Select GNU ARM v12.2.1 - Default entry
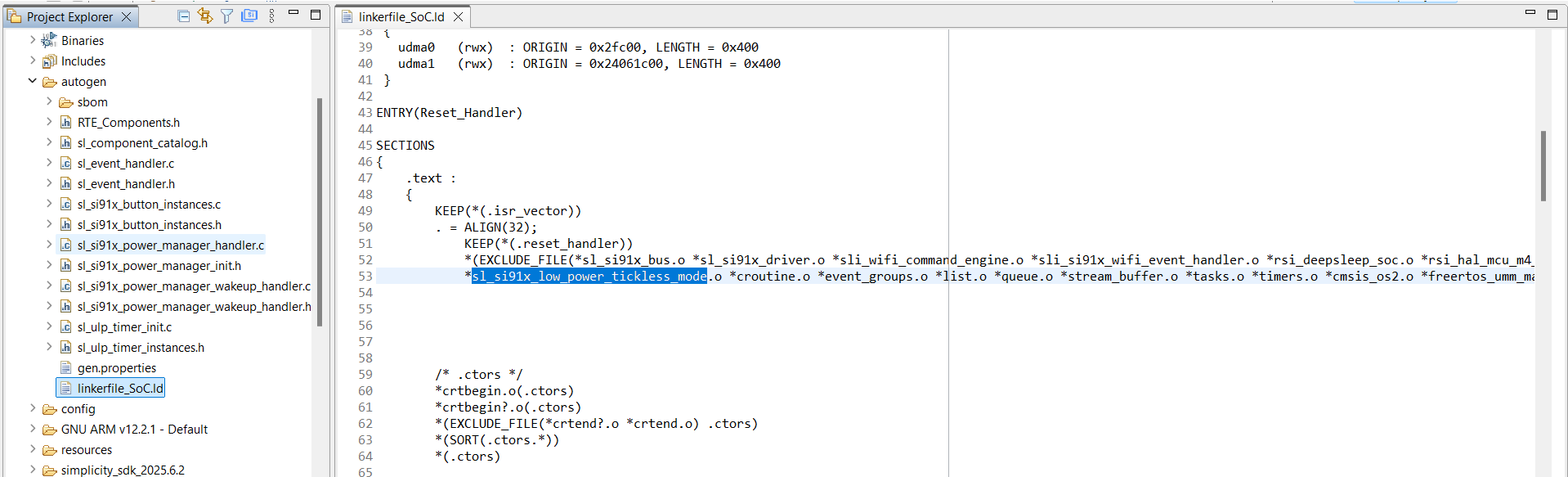 134,430
